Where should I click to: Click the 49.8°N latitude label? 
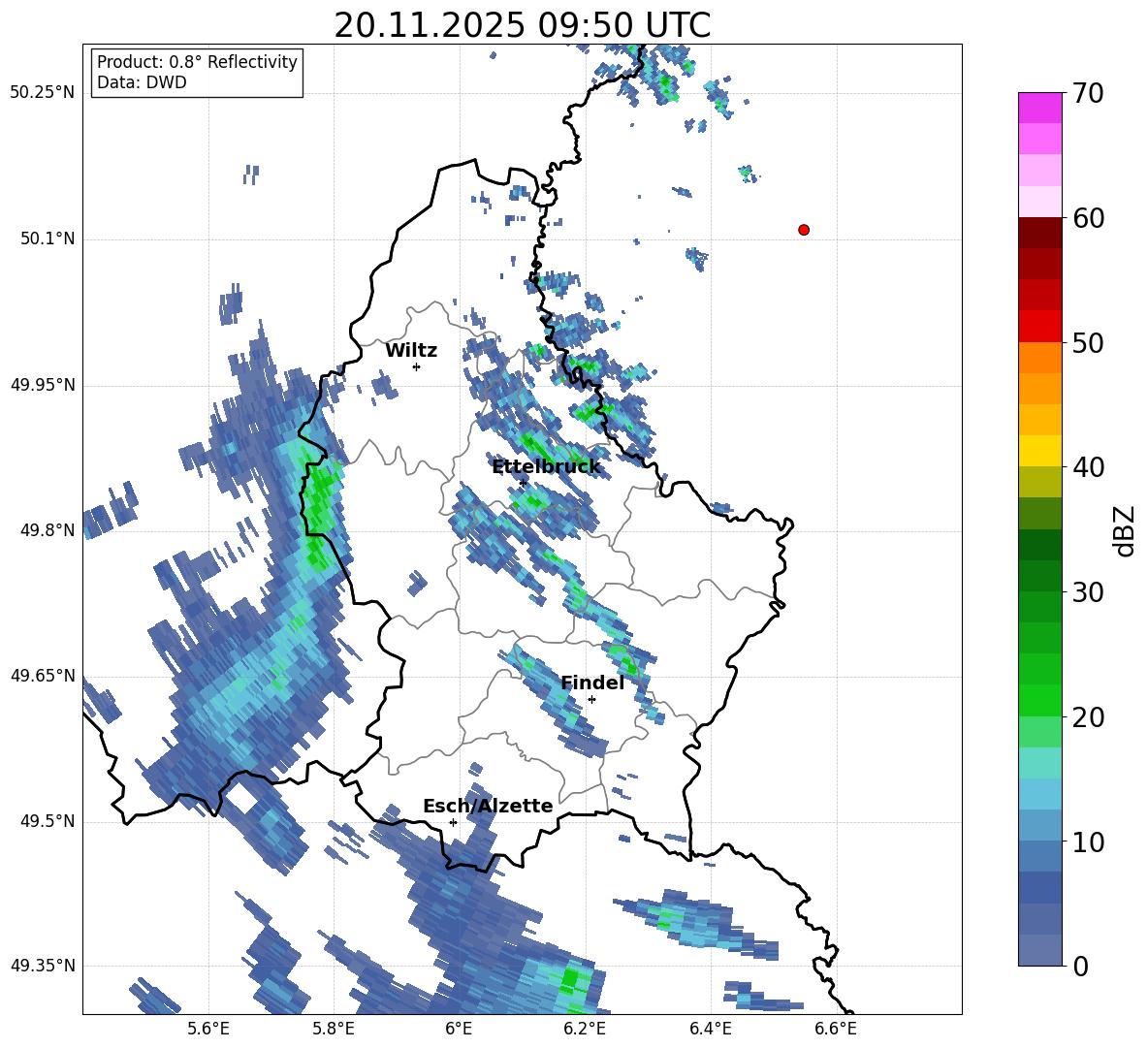48,530
